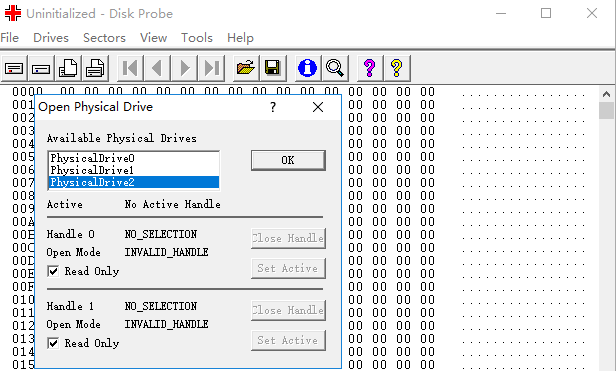Maximize the Disk Probe window
The image size is (616, 371).
click(546, 13)
